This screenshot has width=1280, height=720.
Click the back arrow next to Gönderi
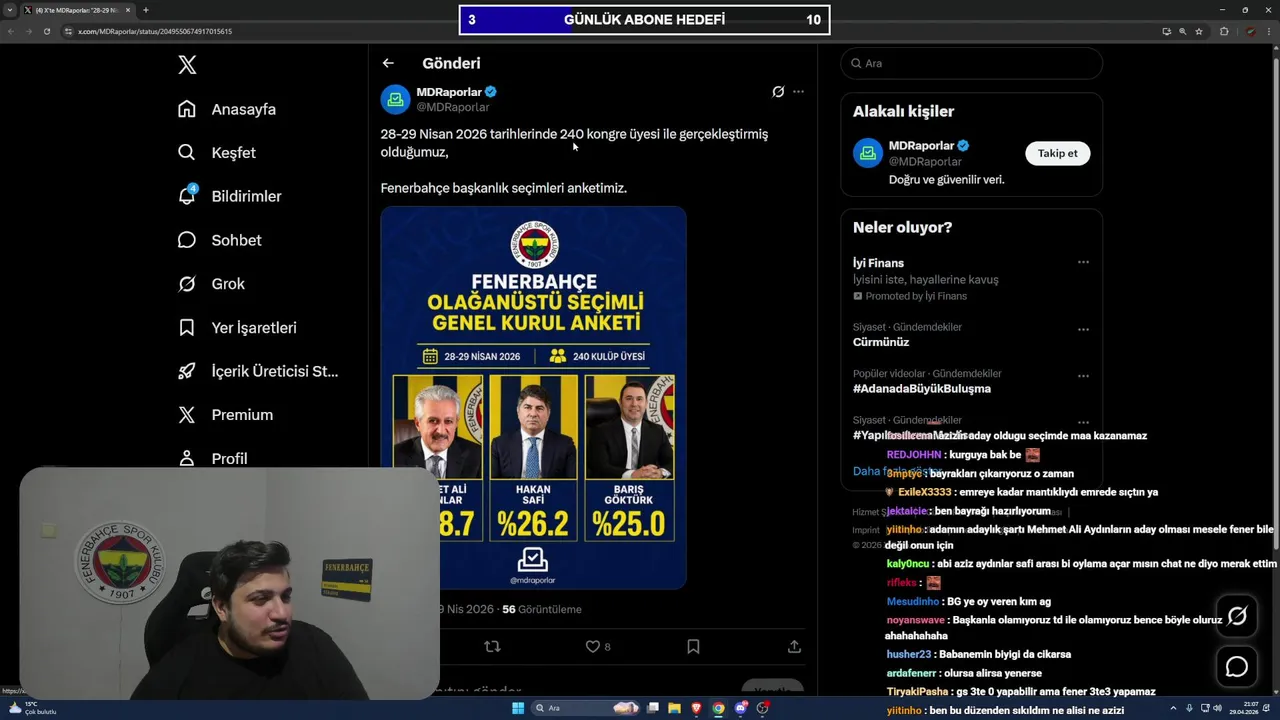388,63
